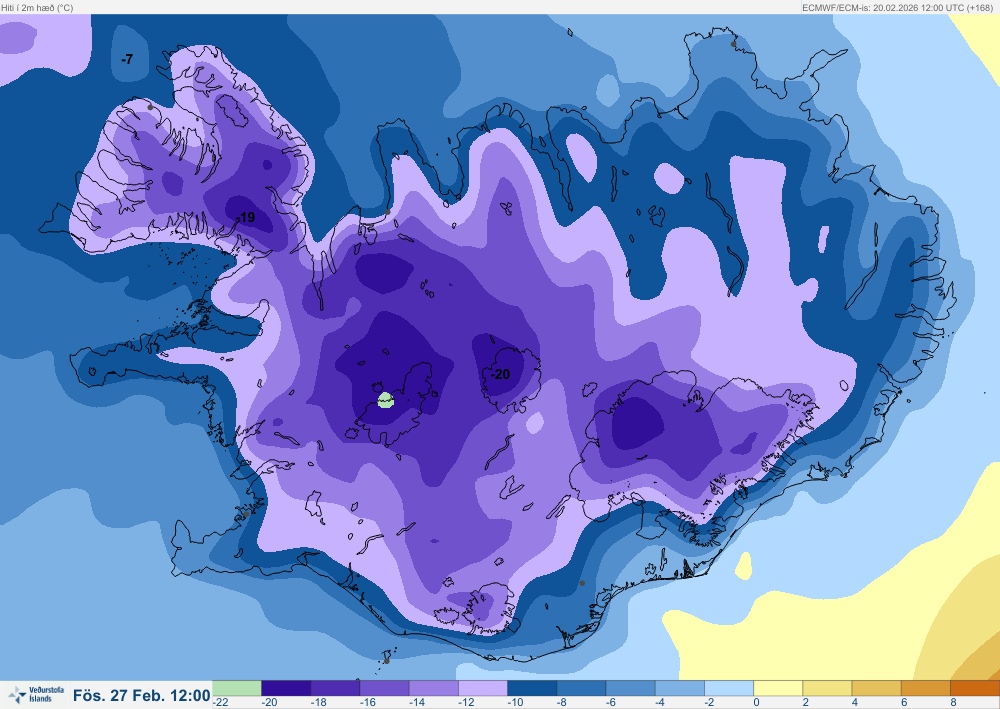This screenshot has height=709, width=1000.
Task: Click the legend swatch between 4 and 6
Action: pyautogui.click(x=876, y=688)
